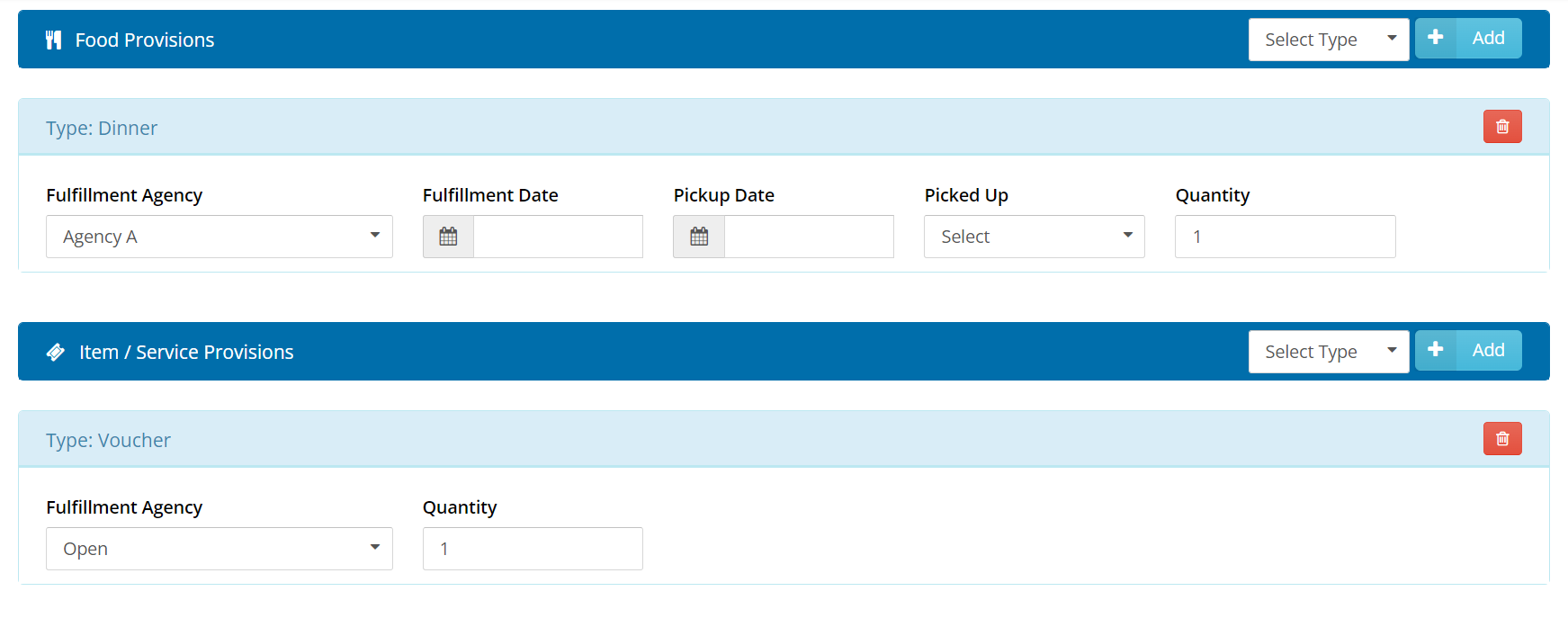Focus the Dinner Quantity input field

[1285, 237]
